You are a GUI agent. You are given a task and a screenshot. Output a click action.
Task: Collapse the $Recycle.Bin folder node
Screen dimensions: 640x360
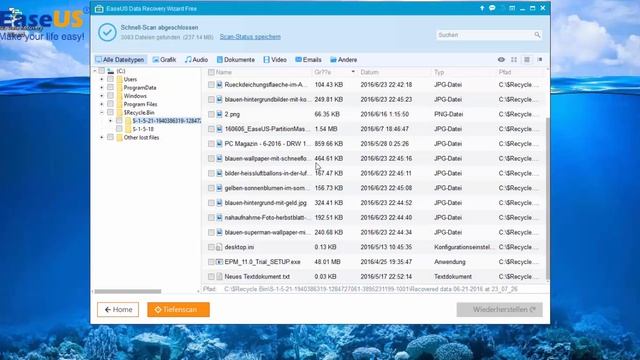102,112
